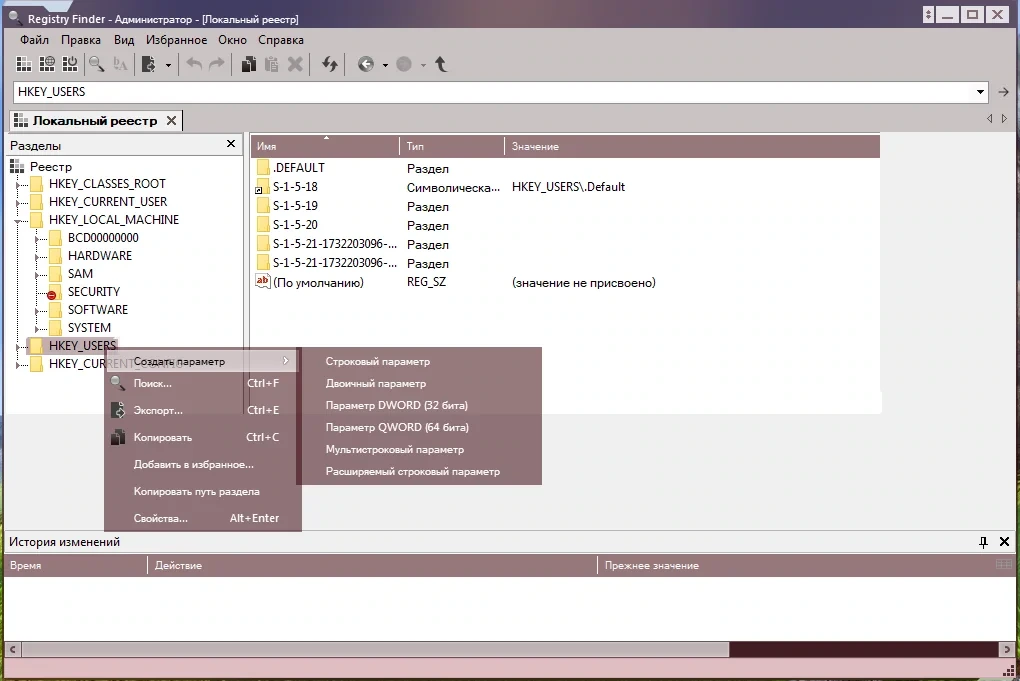Open the Forward history dropdown arrow
Screen dimensions: 1020x681
[423, 65]
